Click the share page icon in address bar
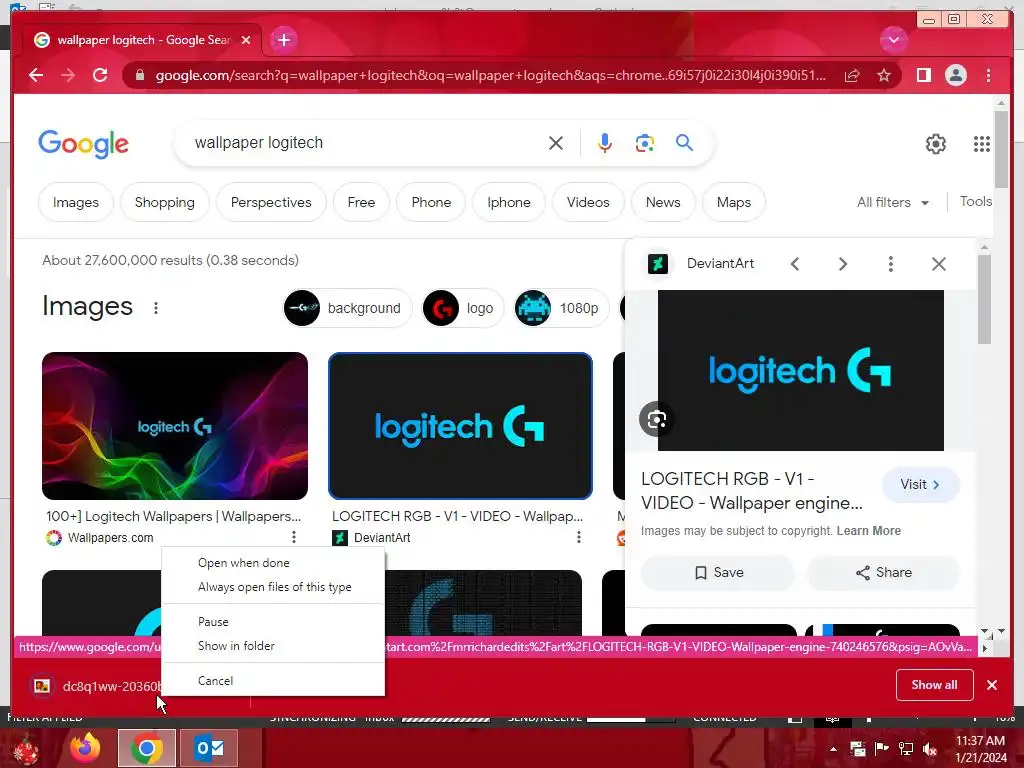Screen dimensions: 1024x768 (x=852, y=75)
